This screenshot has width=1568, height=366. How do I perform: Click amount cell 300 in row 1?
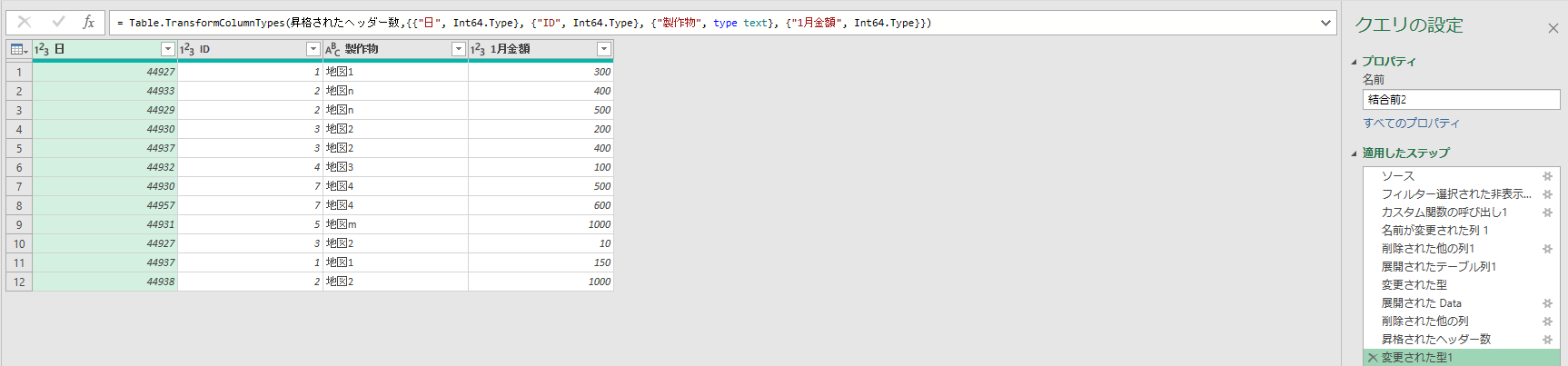click(x=541, y=72)
